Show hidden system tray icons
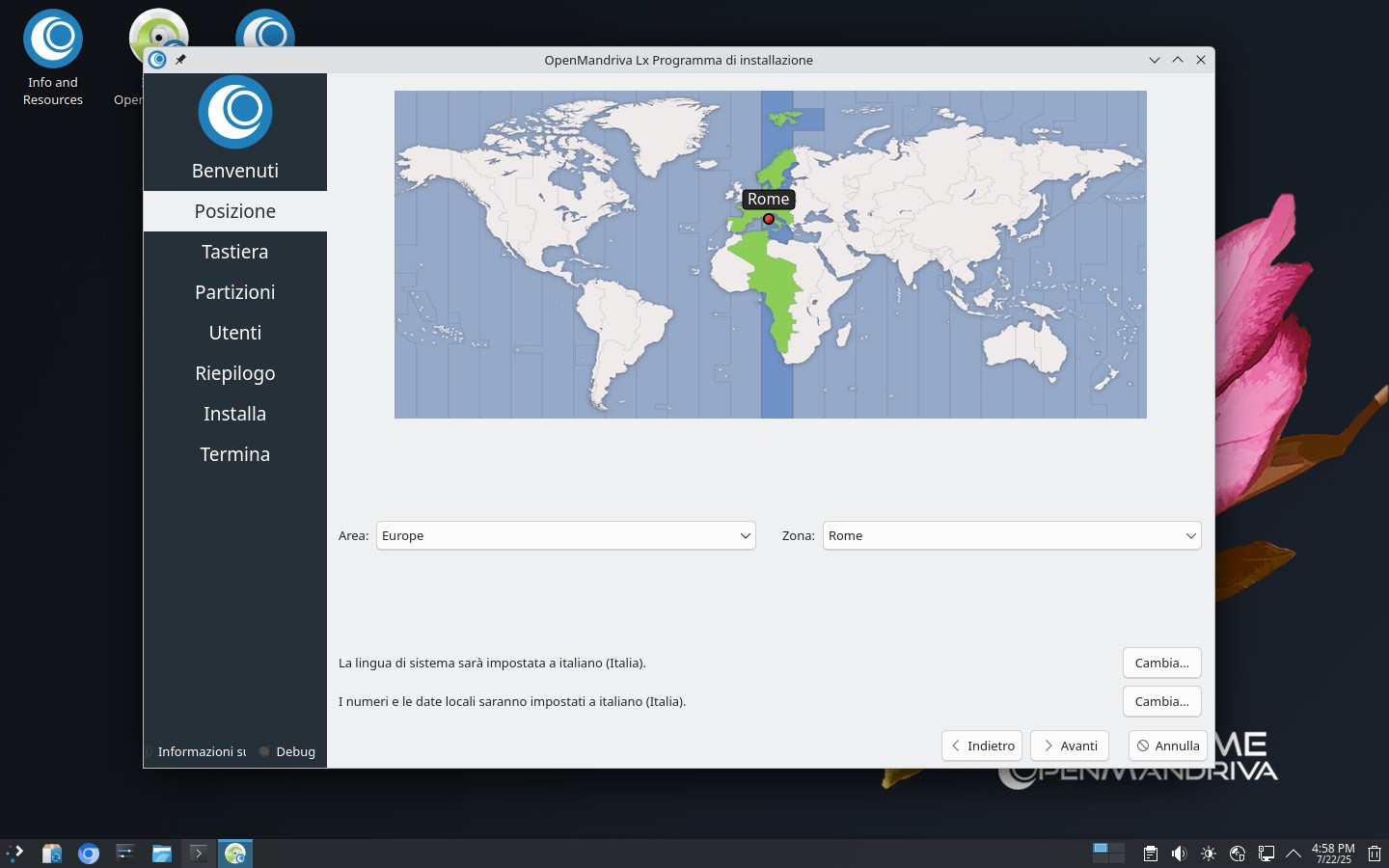This screenshot has height=868, width=1389. pos(1294,854)
